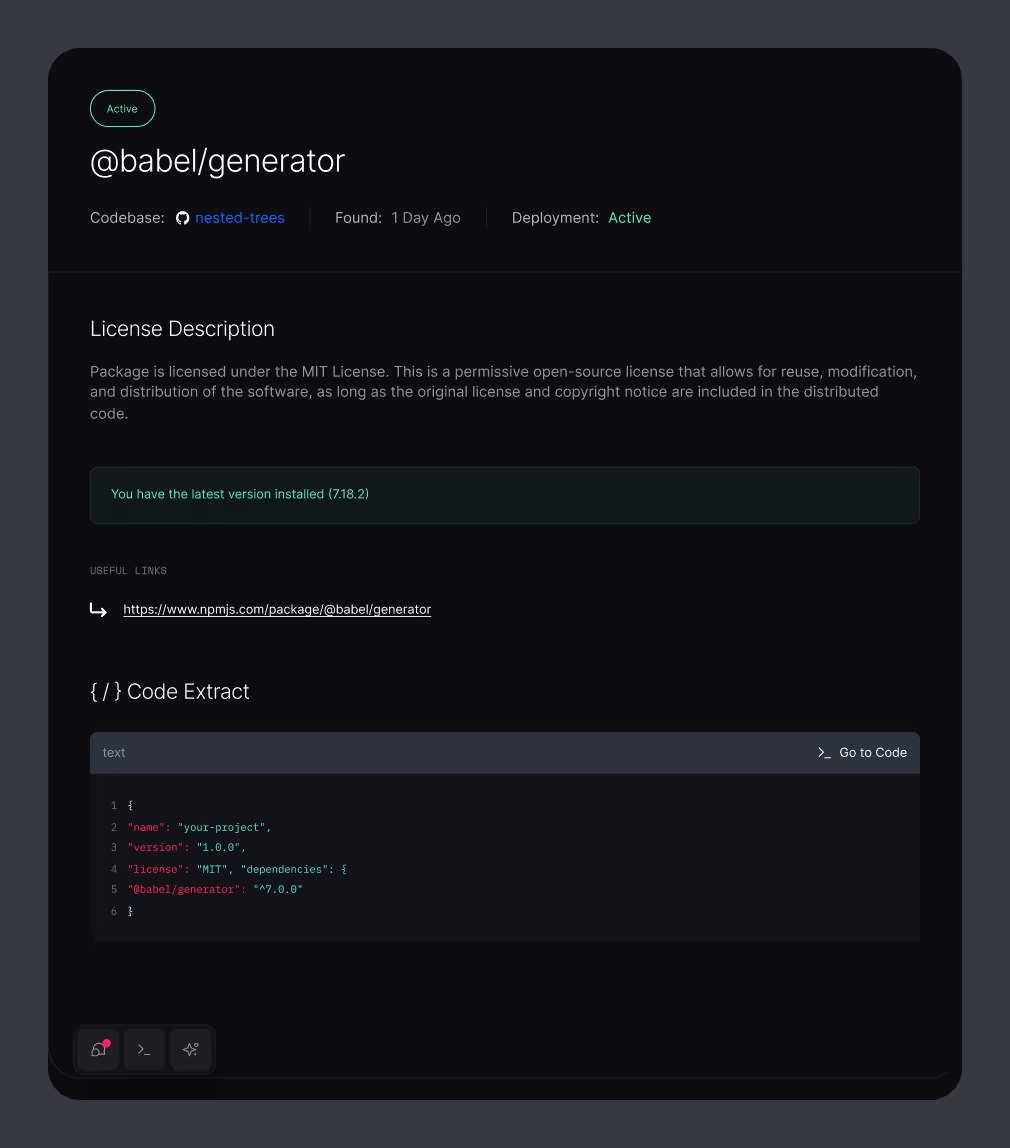Click the terminal prompt icon in Go to Code
The image size is (1010, 1148).
click(x=824, y=753)
